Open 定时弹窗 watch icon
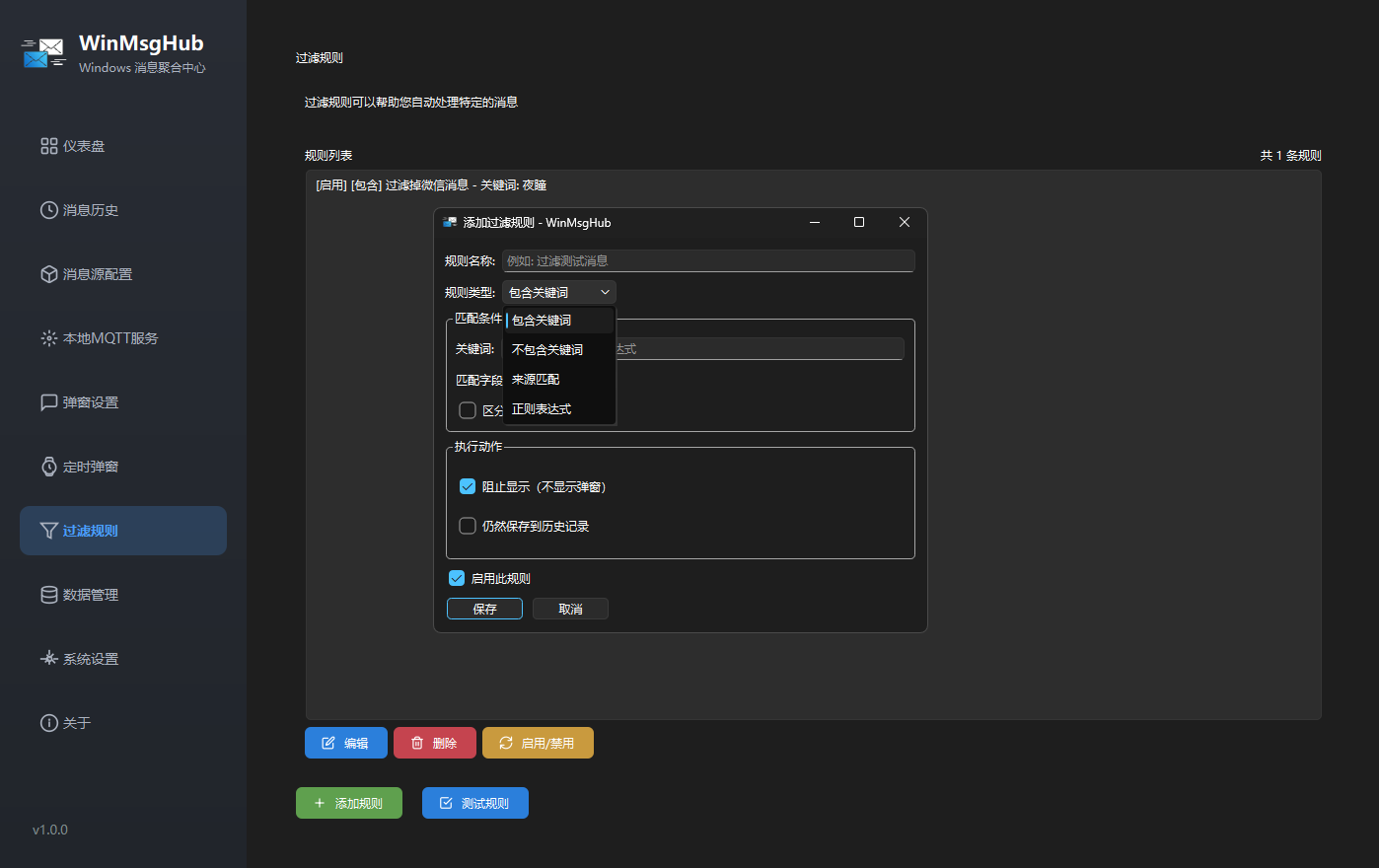This screenshot has width=1379, height=868. [x=49, y=467]
